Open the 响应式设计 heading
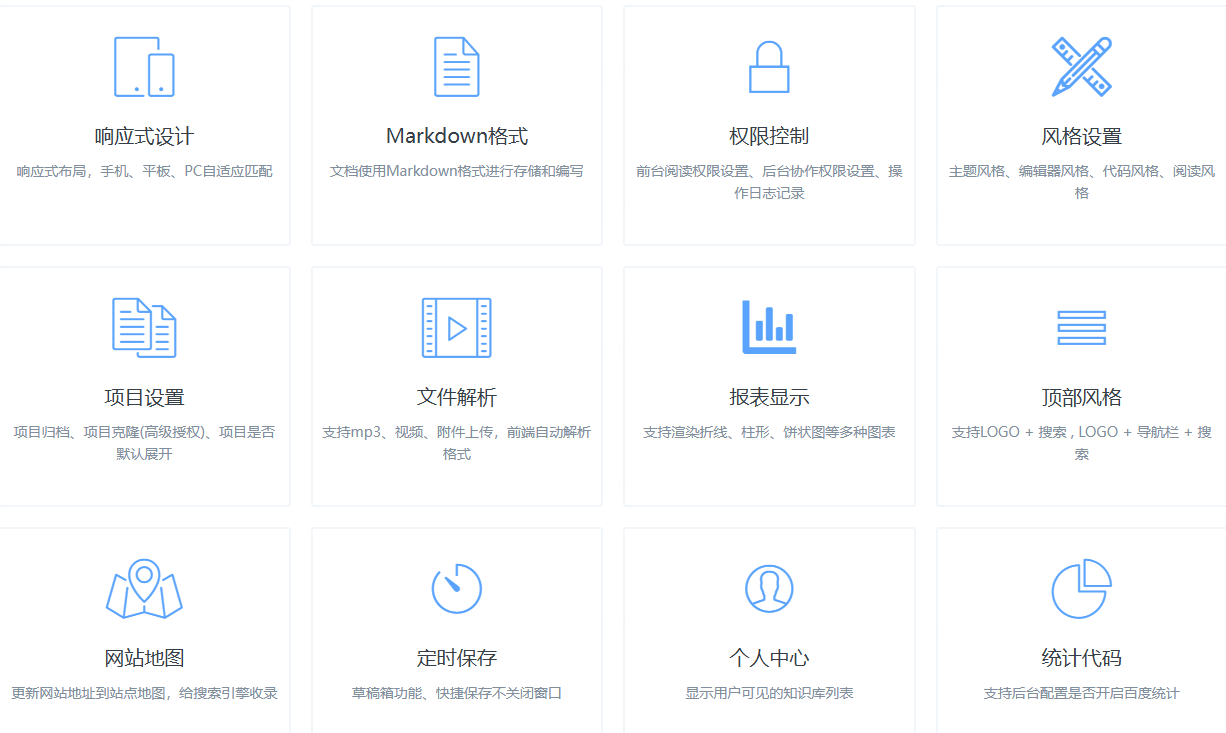 click(x=144, y=137)
